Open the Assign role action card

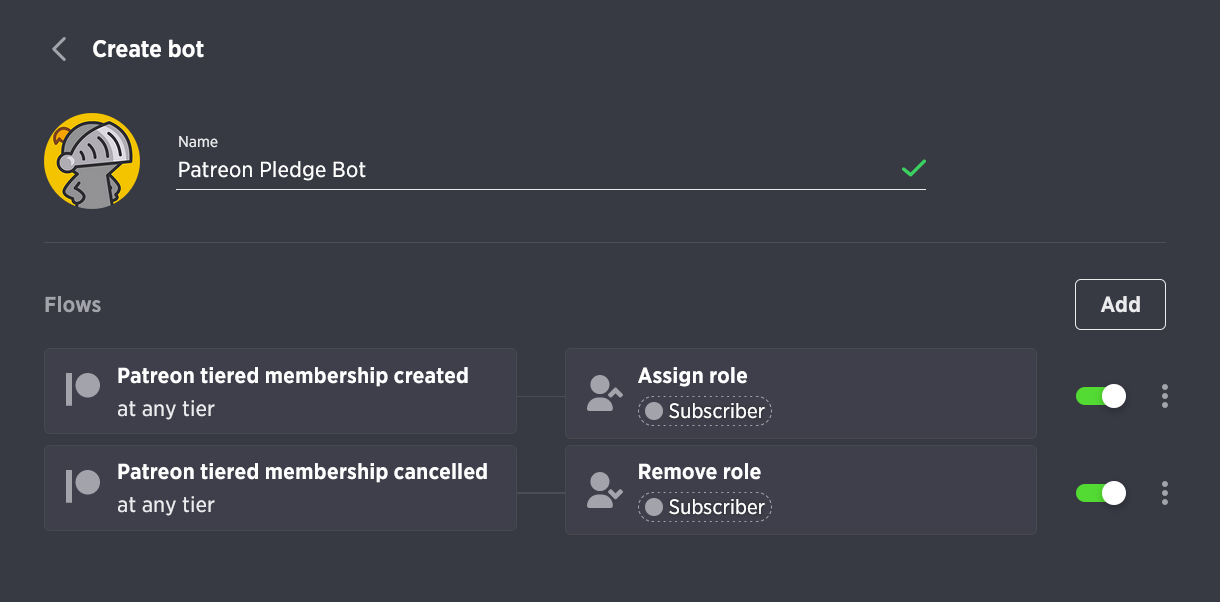(801, 393)
